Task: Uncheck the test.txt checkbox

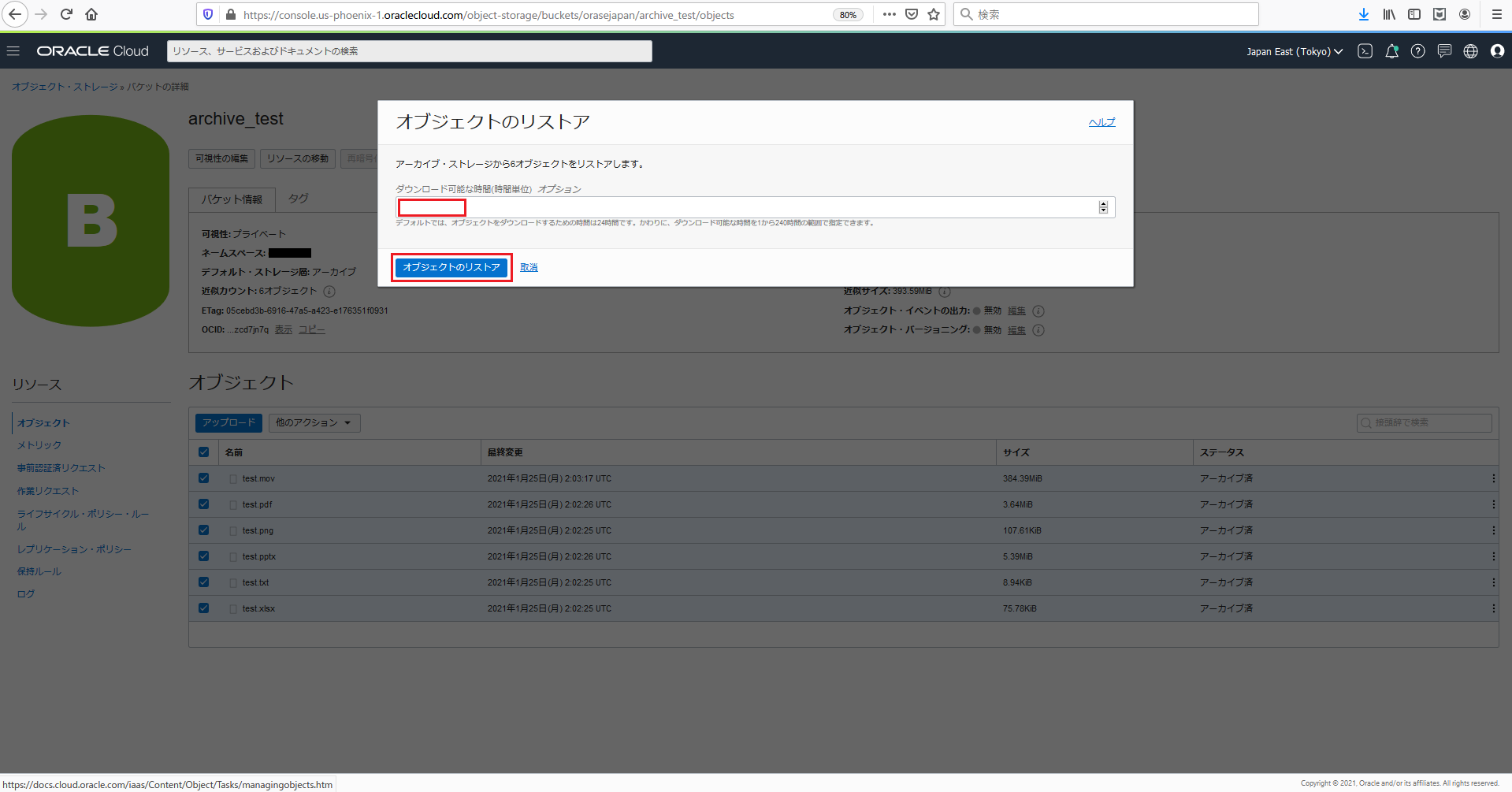Action: [x=204, y=582]
